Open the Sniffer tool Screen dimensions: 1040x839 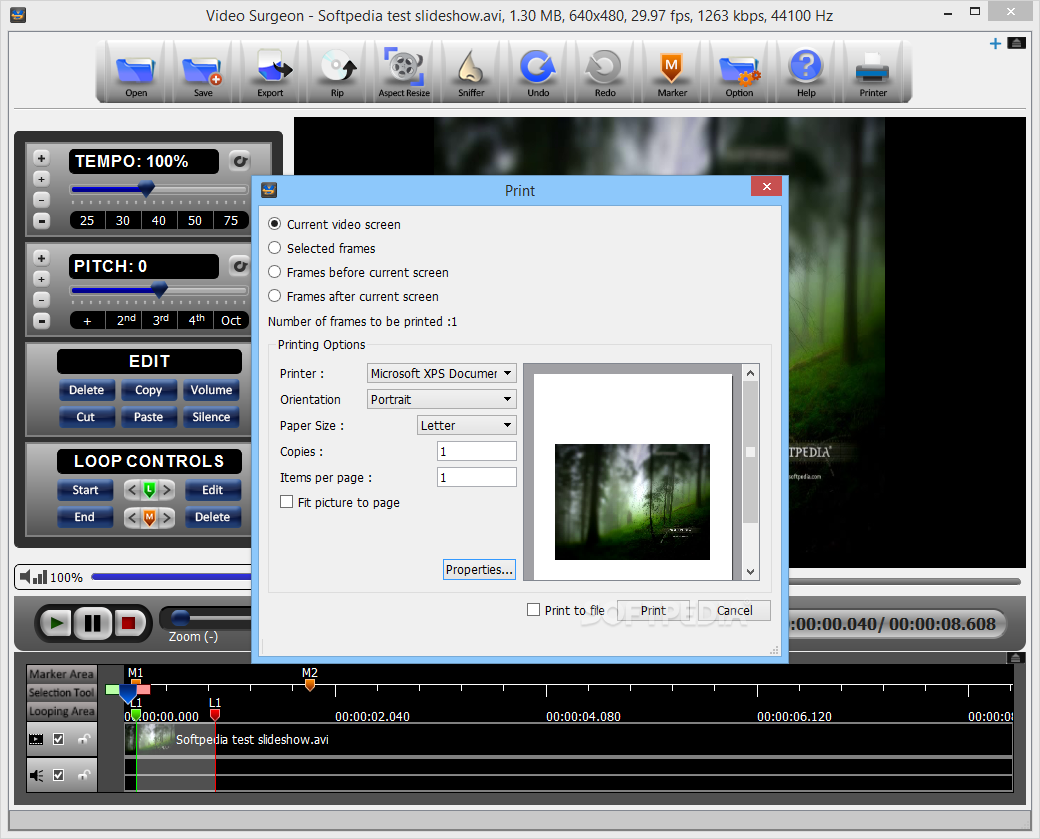pos(471,73)
